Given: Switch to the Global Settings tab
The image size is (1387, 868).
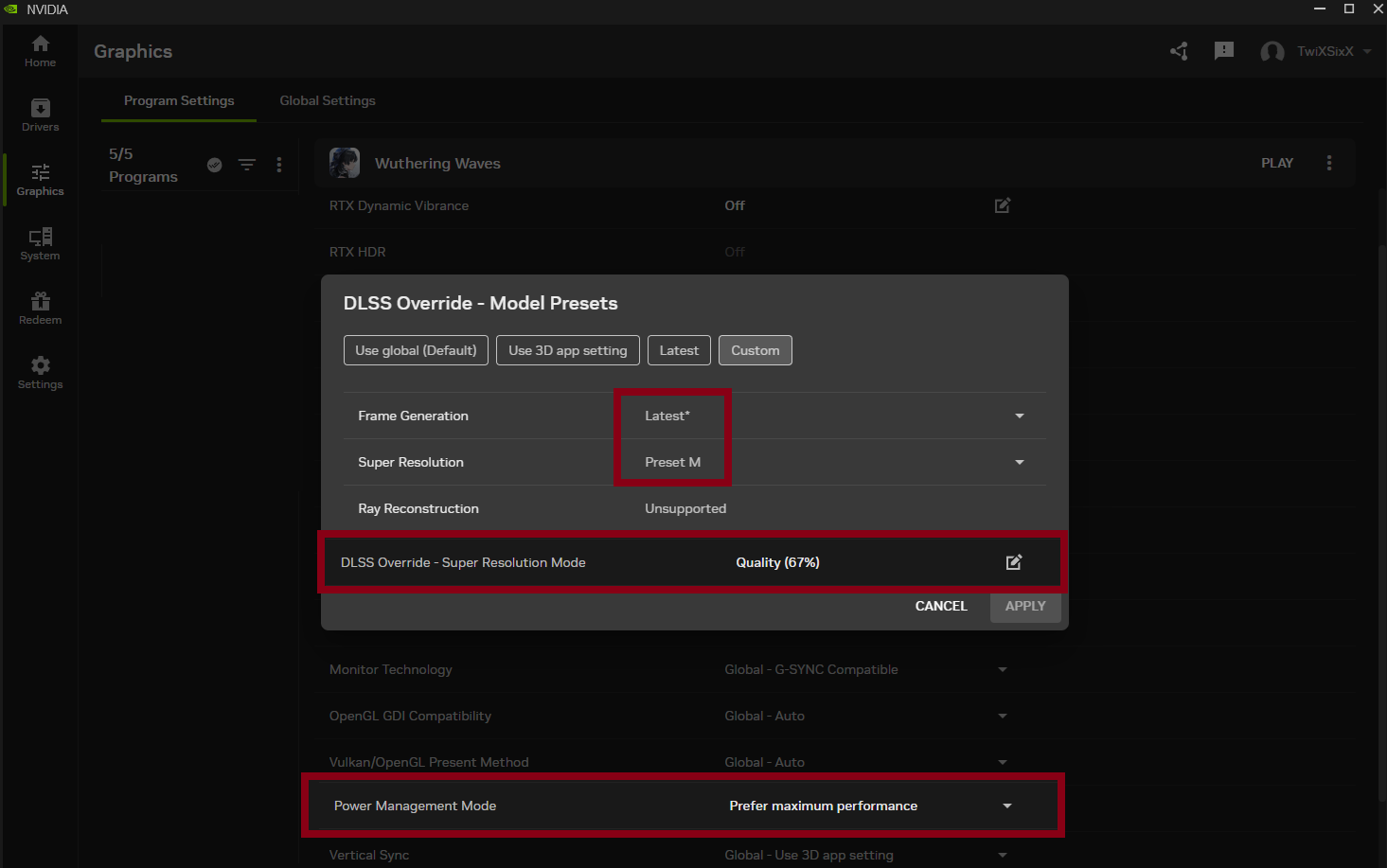Looking at the screenshot, I should (328, 100).
